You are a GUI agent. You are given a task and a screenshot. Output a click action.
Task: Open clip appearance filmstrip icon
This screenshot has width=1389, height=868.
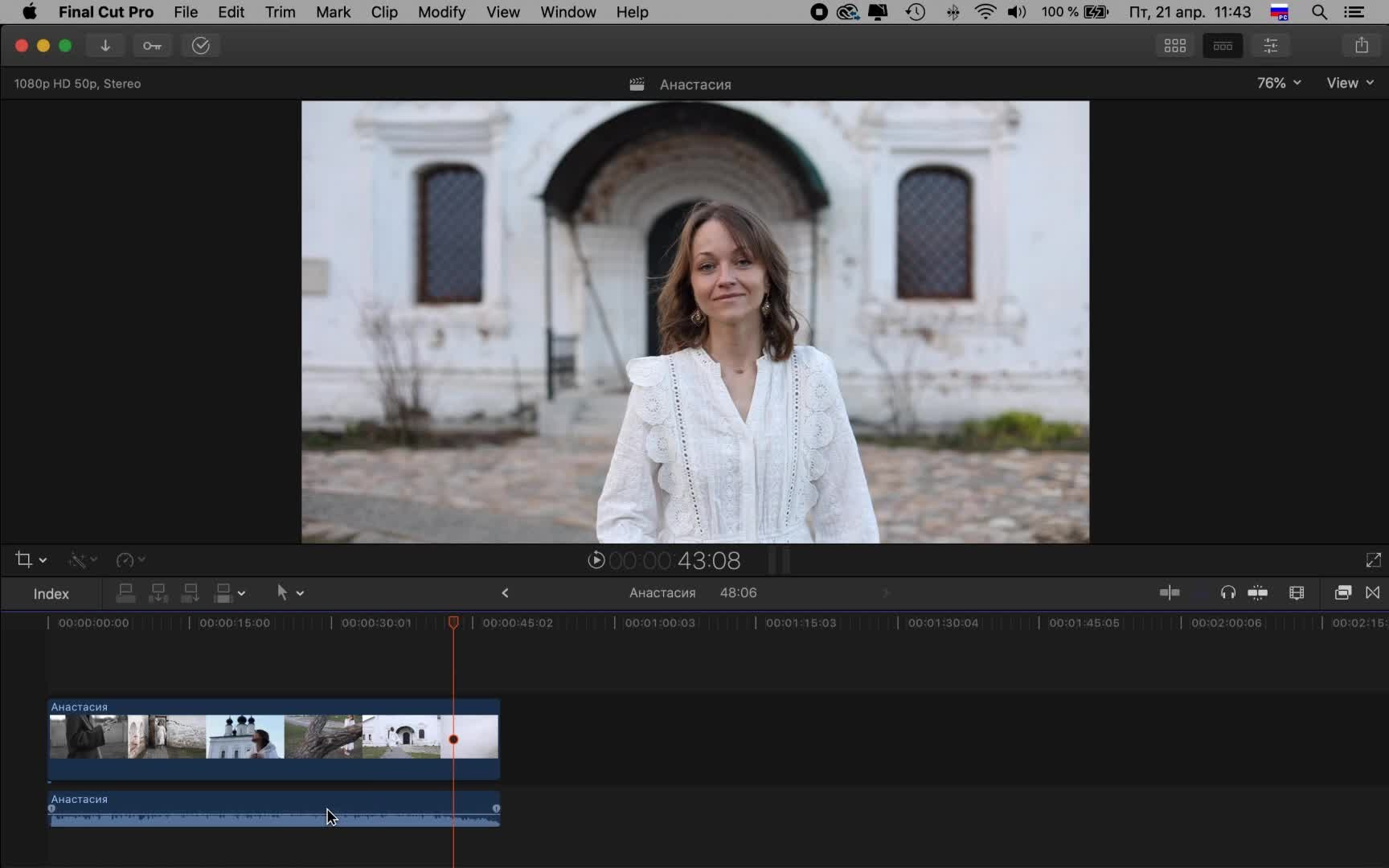pyautogui.click(x=1297, y=593)
